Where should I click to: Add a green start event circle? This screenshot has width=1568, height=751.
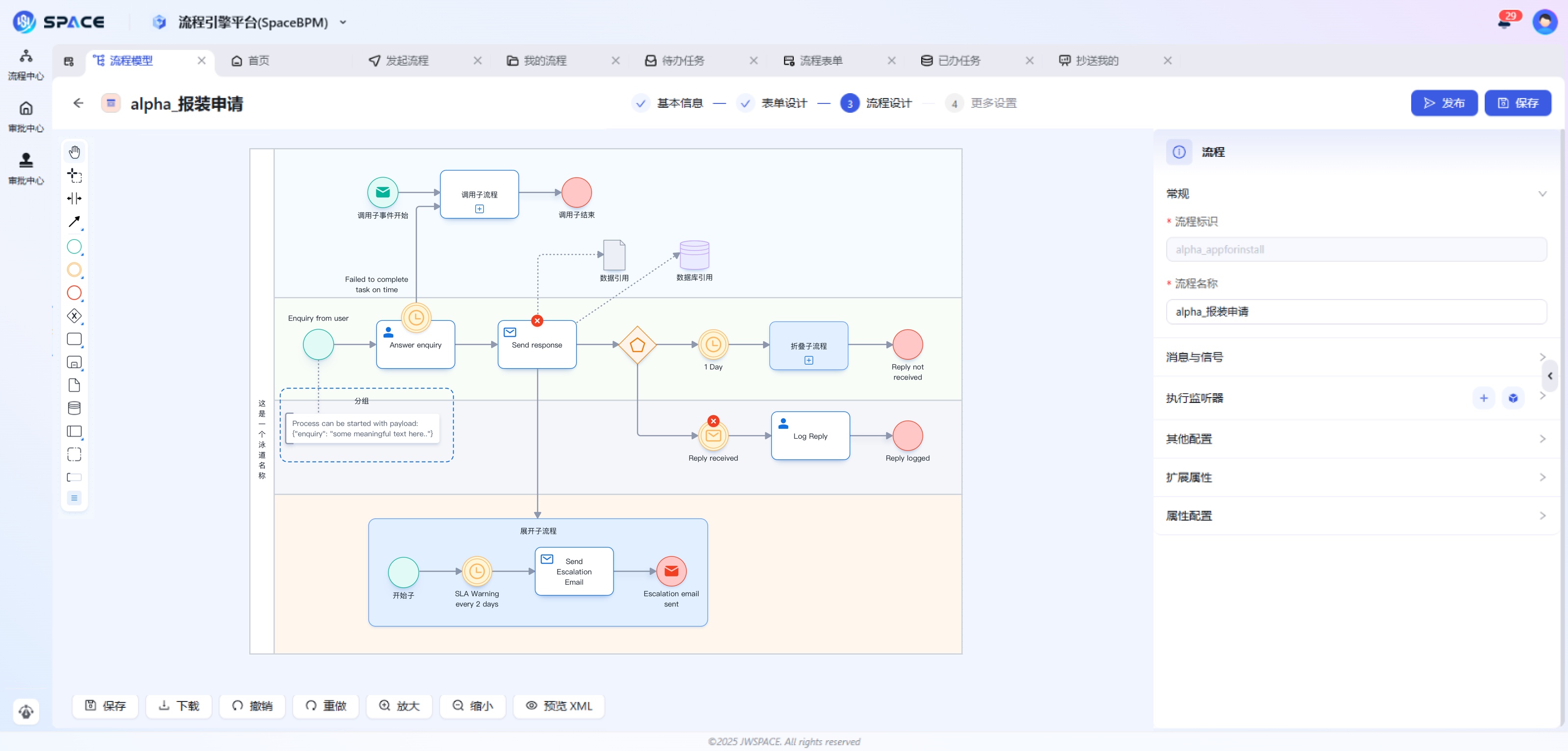pos(74,246)
